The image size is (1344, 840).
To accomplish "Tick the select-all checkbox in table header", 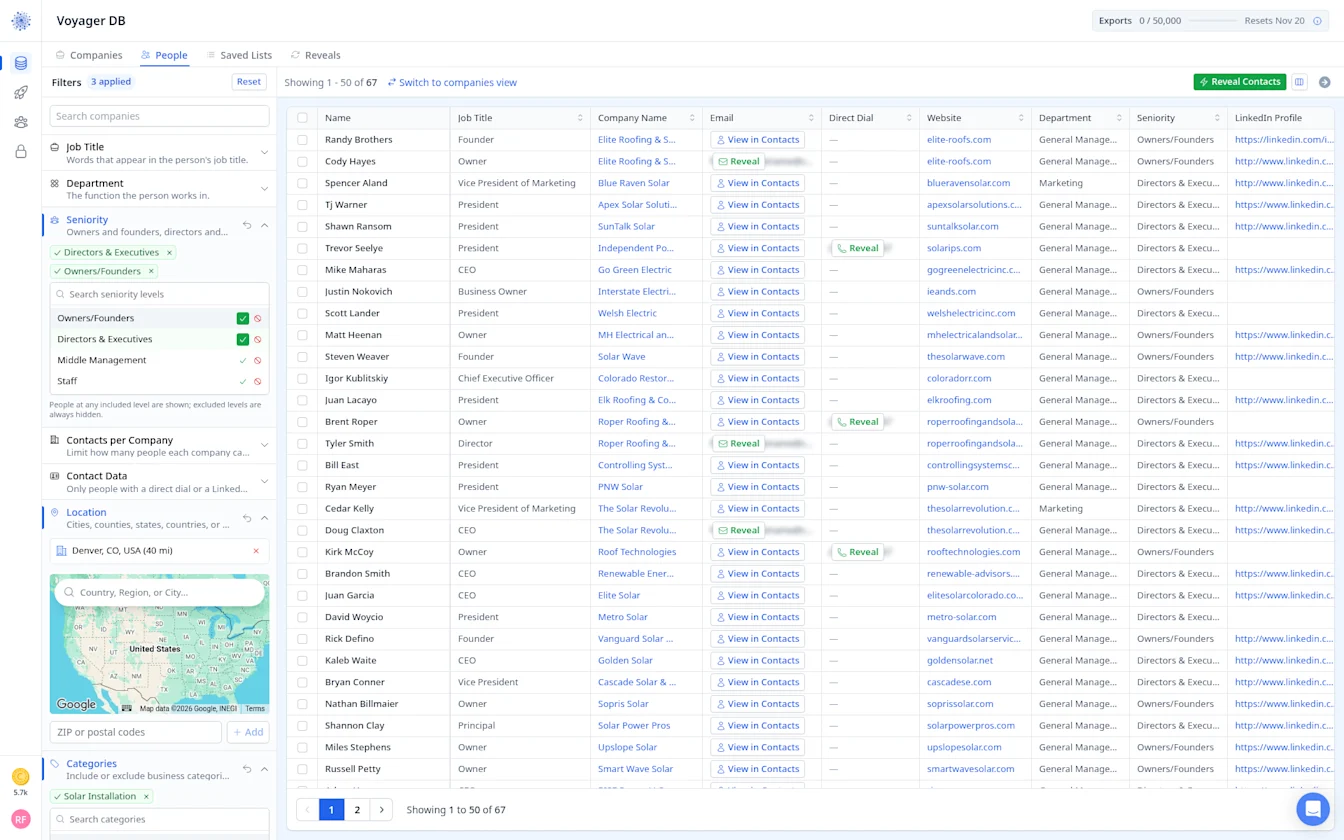I will click(x=302, y=118).
